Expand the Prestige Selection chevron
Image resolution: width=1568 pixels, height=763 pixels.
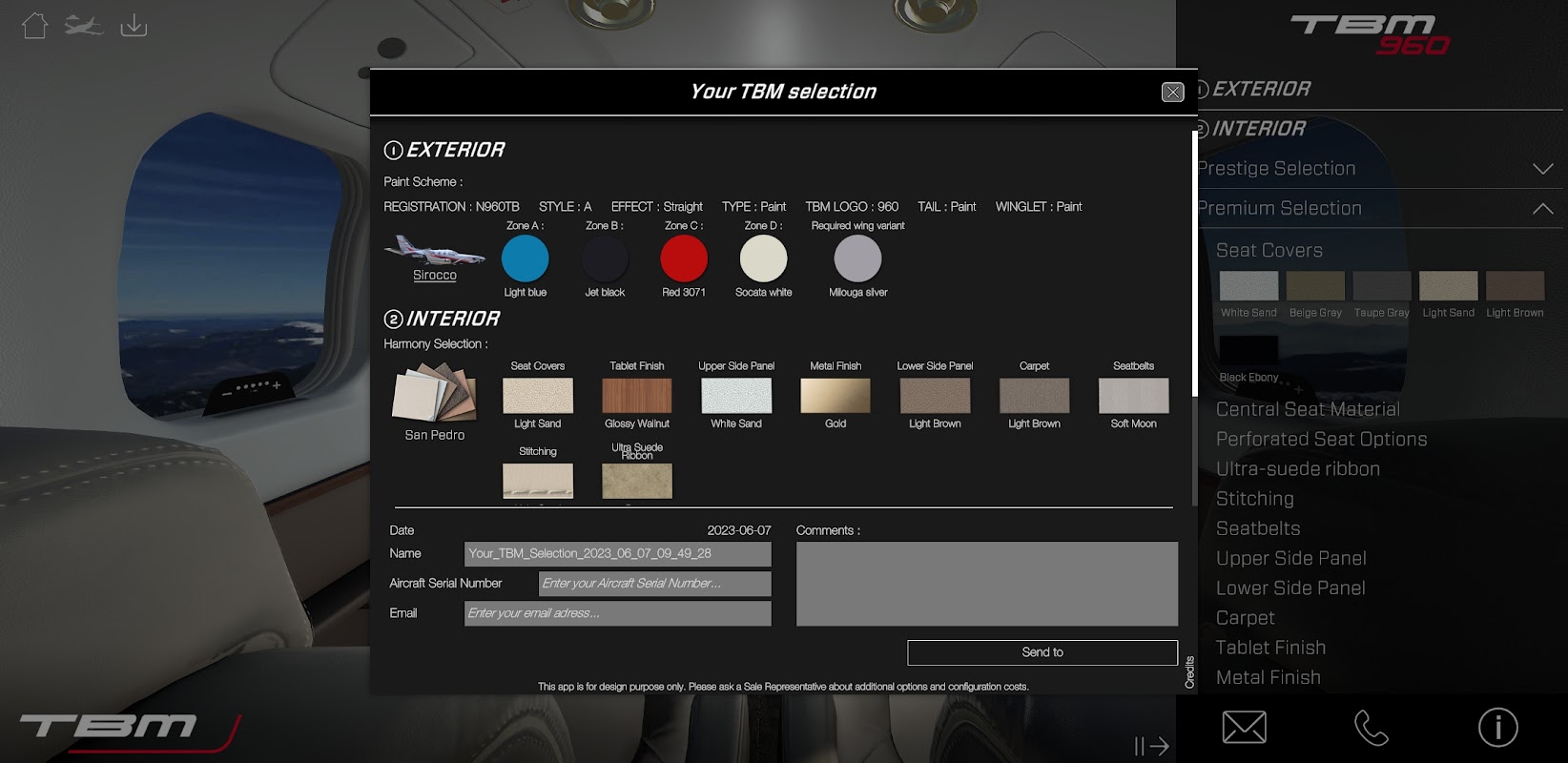click(x=1542, y=169)
